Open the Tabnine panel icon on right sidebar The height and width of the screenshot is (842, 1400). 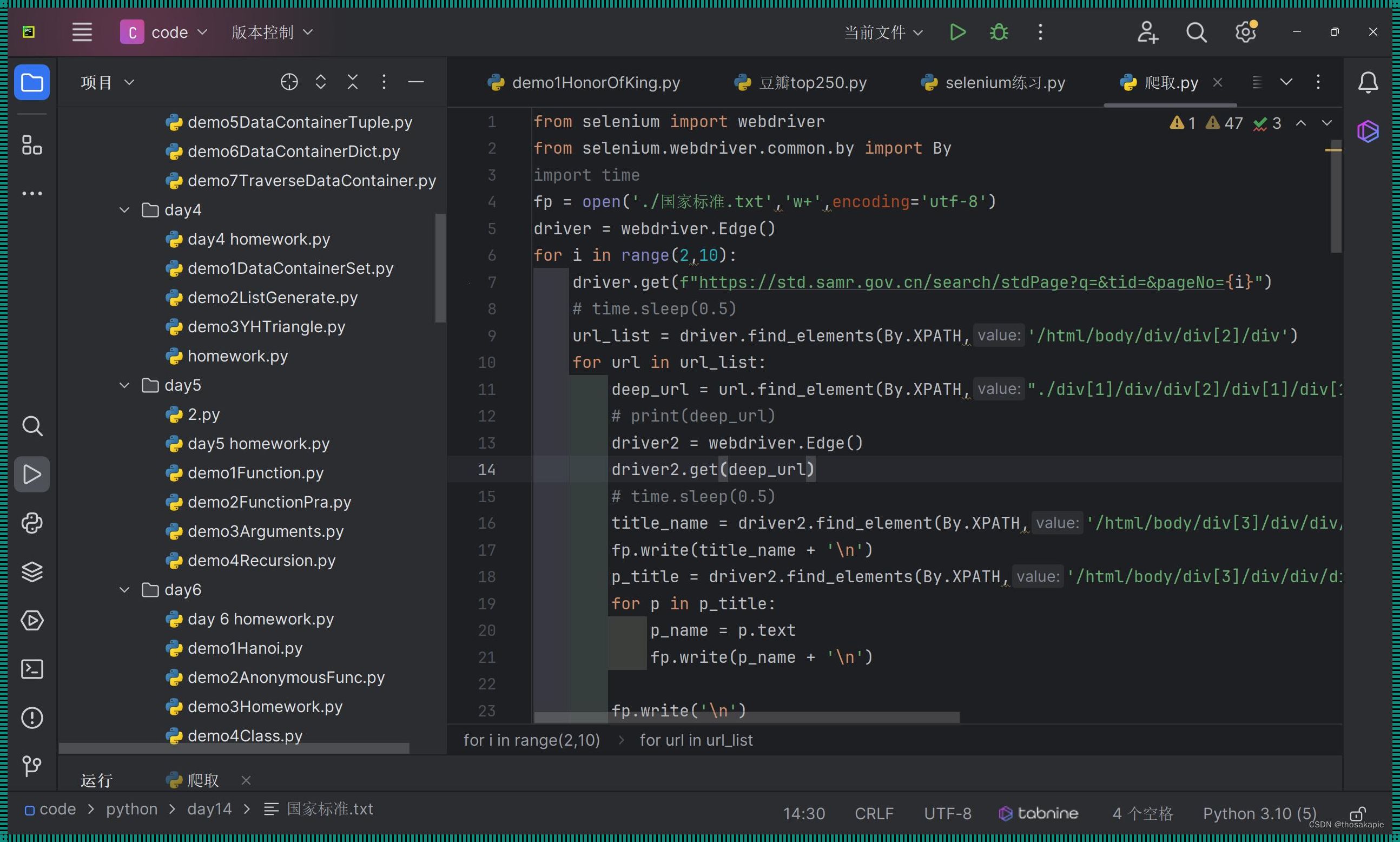coord(1368,131)
